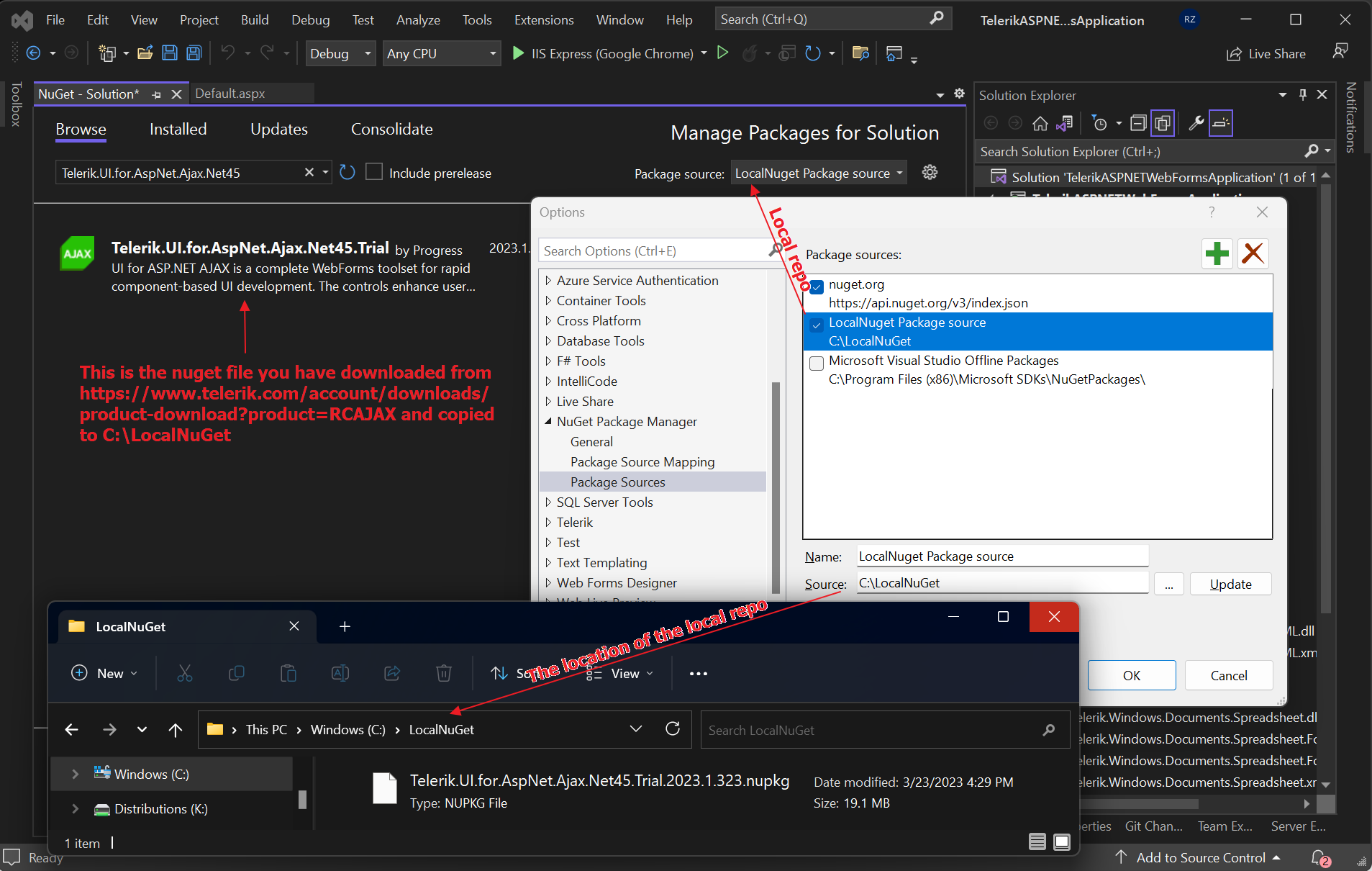Viewport: 1372px width, 871px height.
Task: Open the Extensions menu
Action: click(544, 19)
